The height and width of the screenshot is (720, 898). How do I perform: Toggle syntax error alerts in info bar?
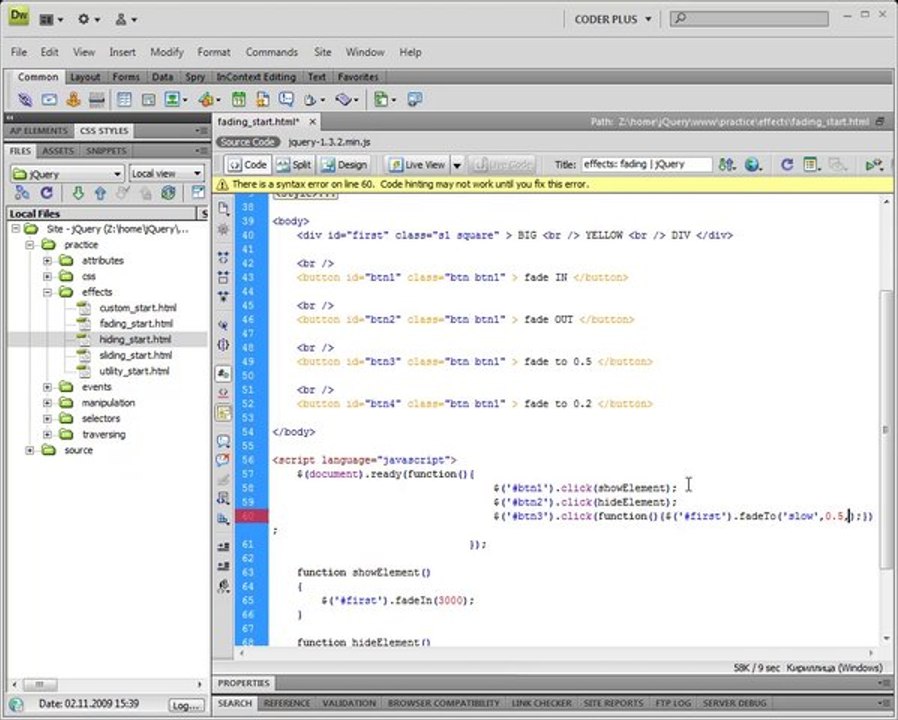pos(223,412)
